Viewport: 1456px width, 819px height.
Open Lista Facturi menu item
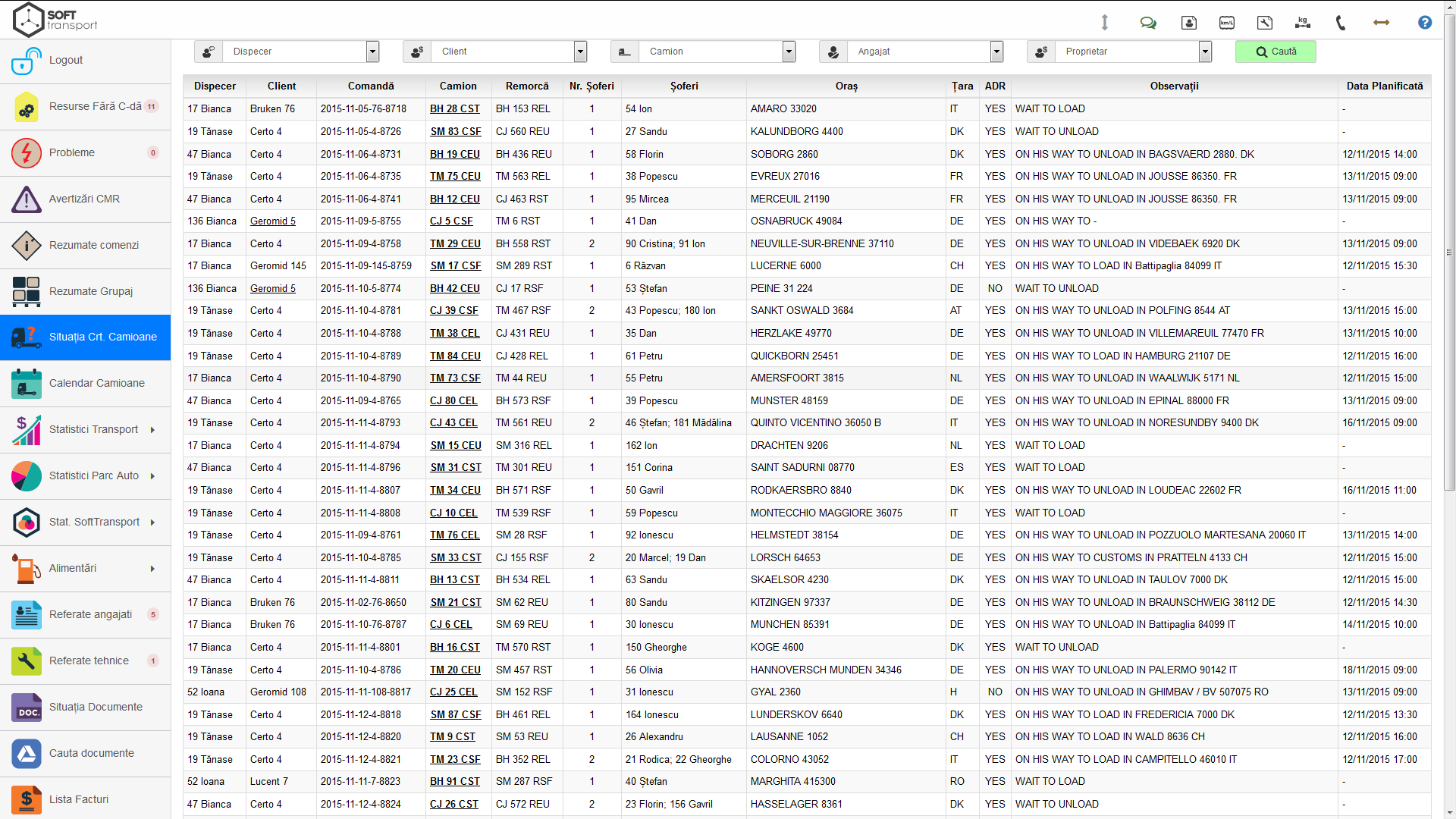coord(85,800)
